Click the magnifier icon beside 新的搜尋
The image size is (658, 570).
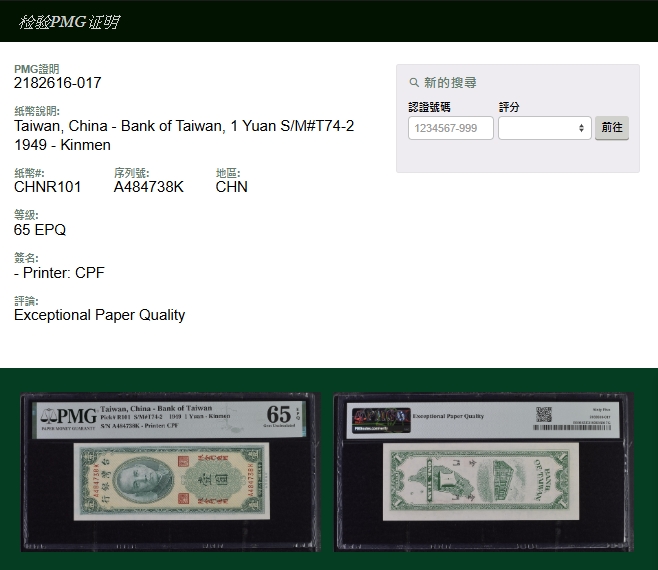click(414, 83)
